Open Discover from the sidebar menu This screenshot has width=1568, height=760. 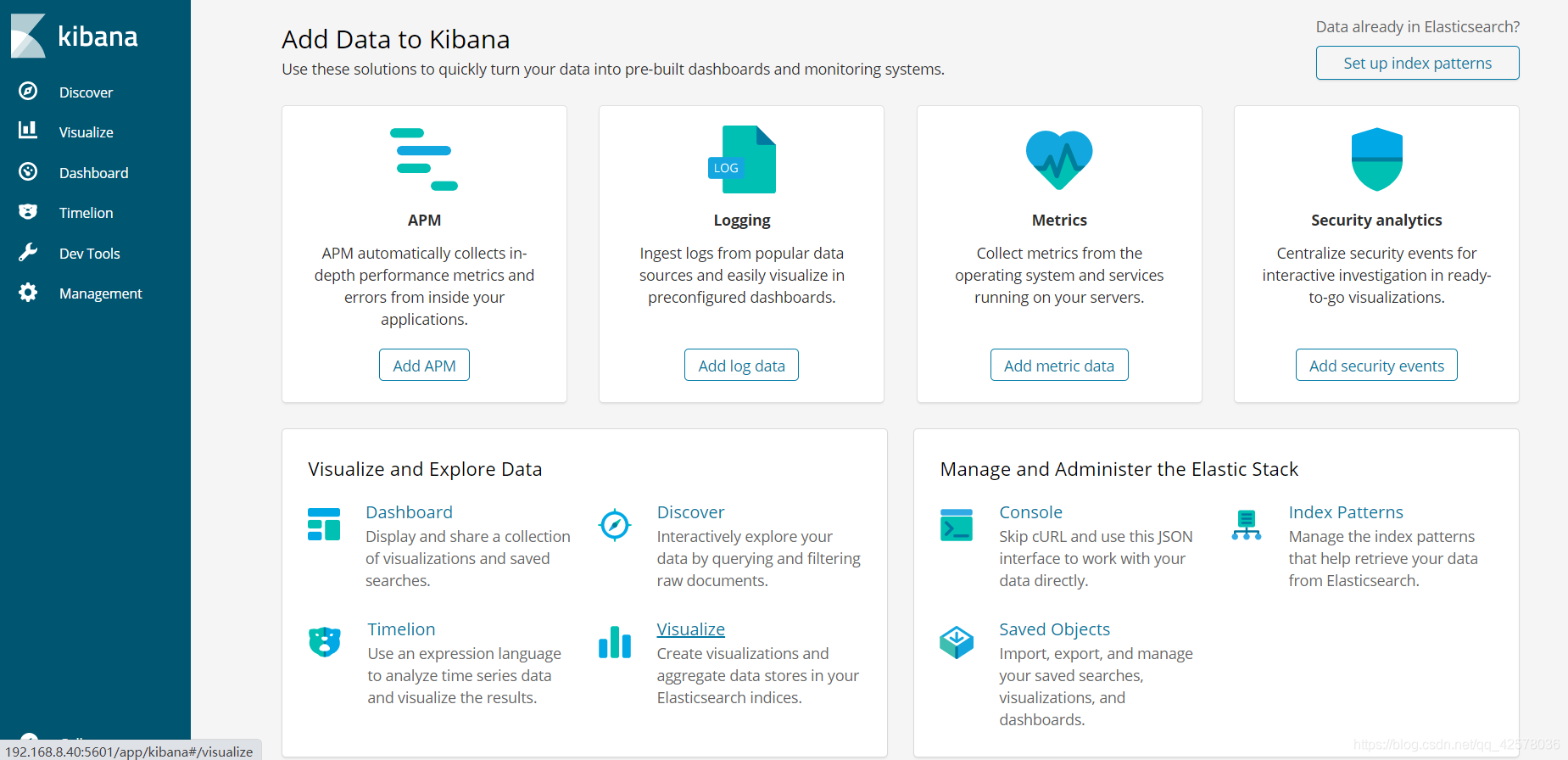(86, 92)
